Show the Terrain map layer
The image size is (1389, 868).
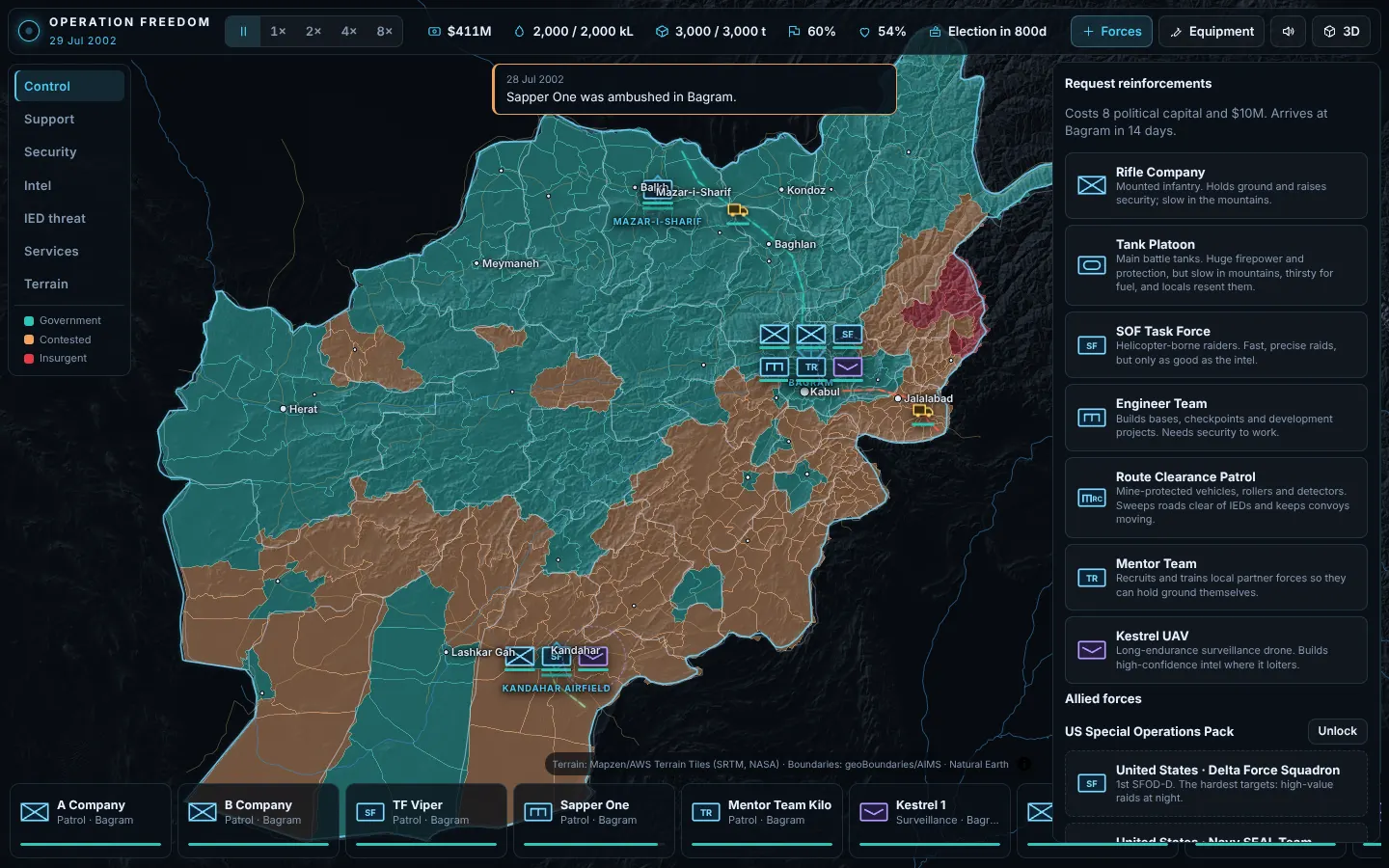[69, 284]
